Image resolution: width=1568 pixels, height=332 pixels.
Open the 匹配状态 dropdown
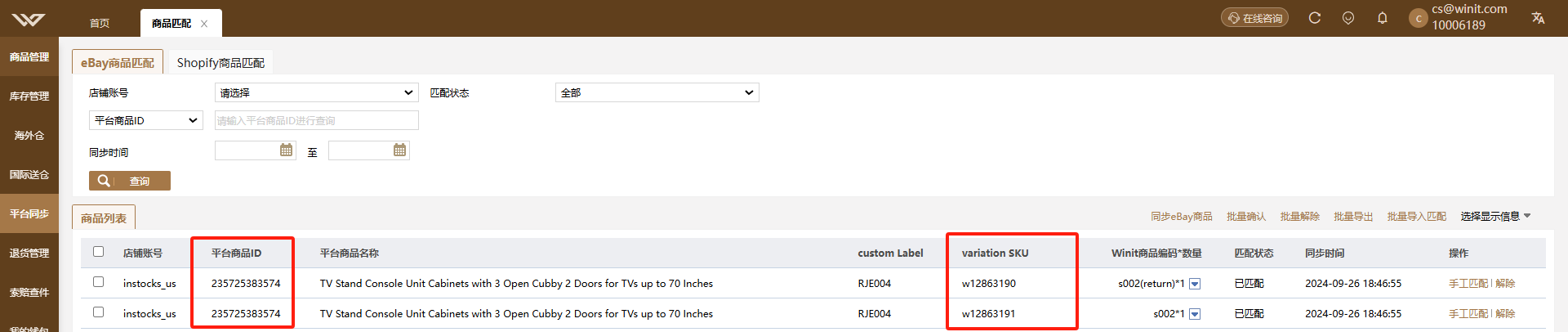point(657,92)
